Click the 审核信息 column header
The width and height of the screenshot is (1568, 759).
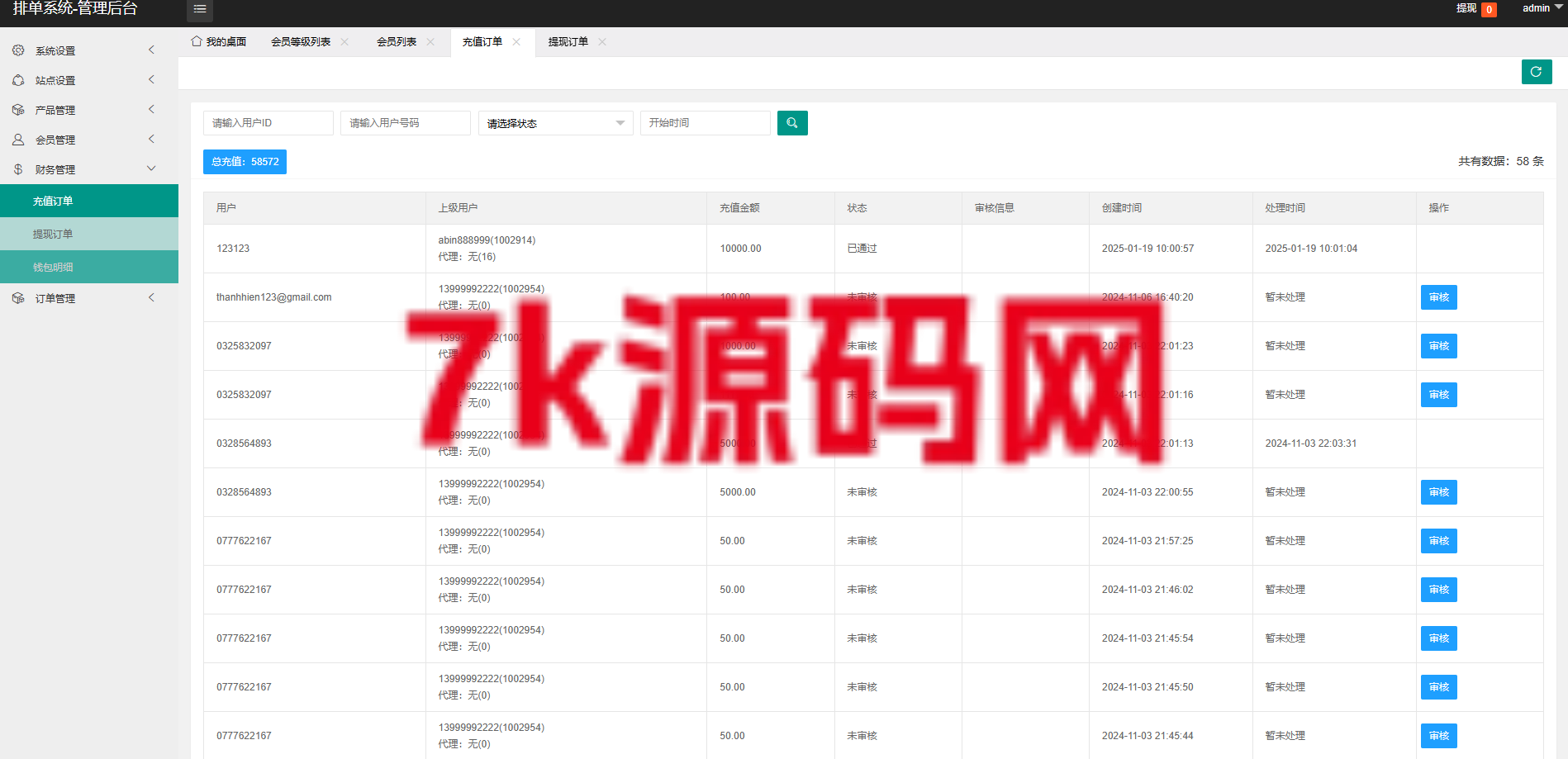995,208
